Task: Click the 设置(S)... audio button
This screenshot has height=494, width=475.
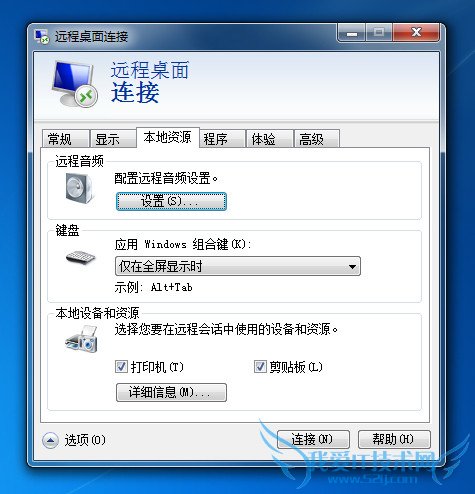Action: click(x=171, y=201)
